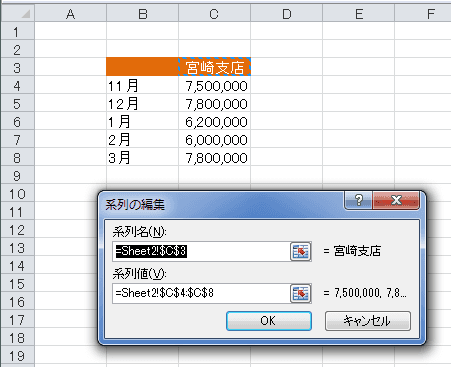Click the cell containing 11月
The image size is (451, 367).
(x=143, y=86)
